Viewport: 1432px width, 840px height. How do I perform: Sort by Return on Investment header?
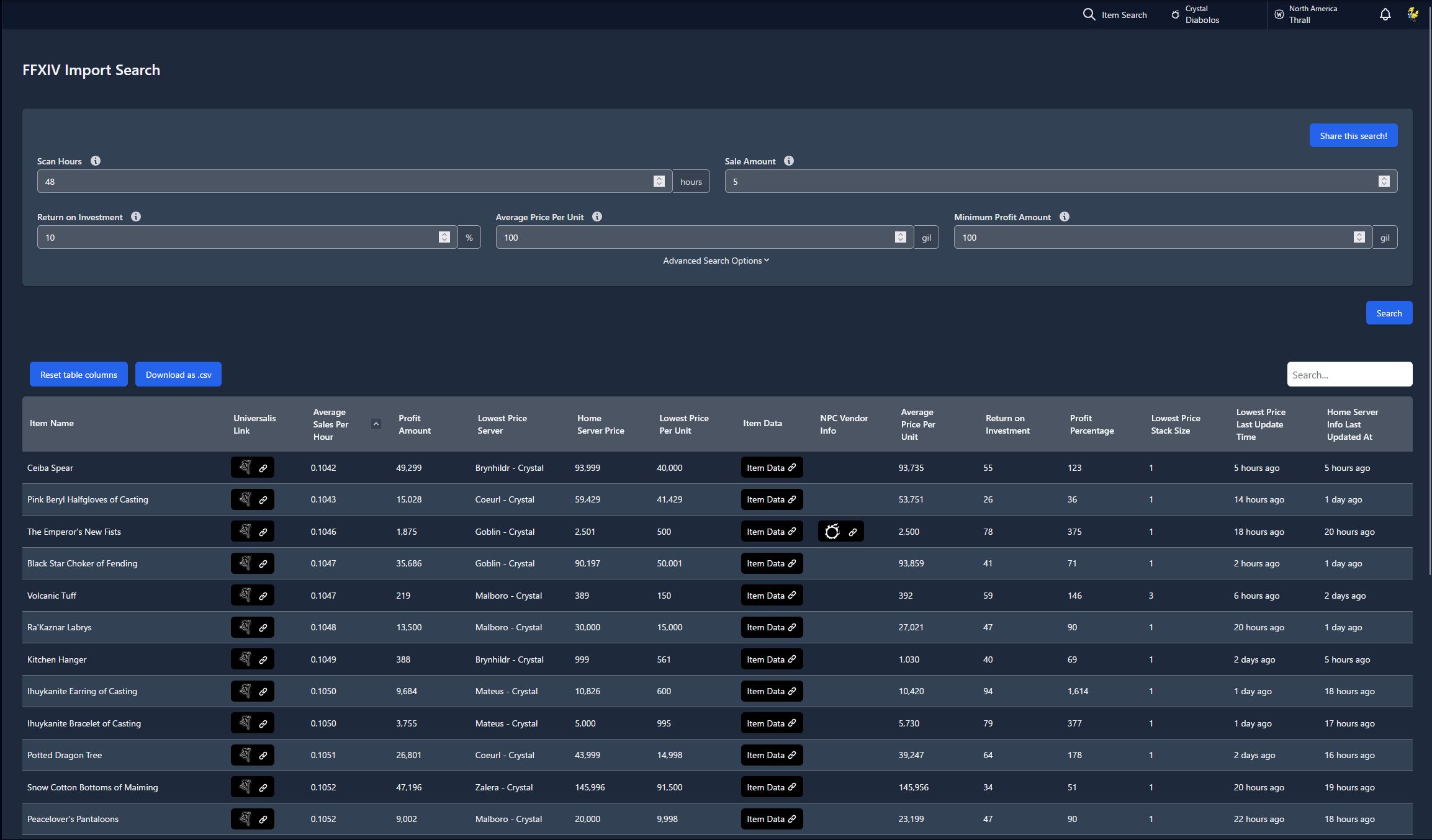tap(1007, 424)
